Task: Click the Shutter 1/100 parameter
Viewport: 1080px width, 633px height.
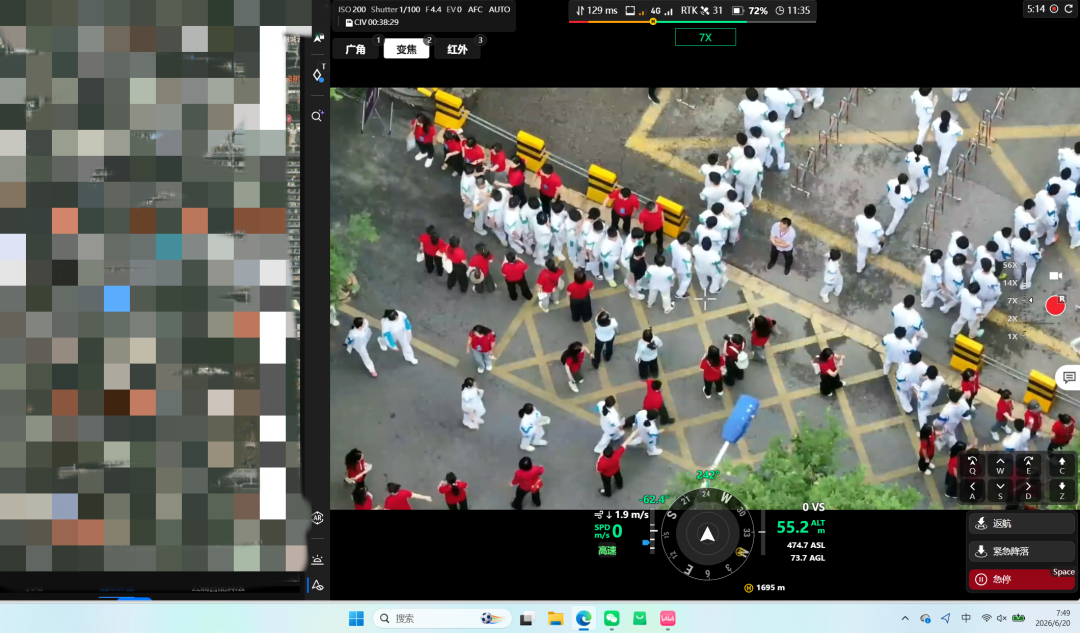Action: 395,10
